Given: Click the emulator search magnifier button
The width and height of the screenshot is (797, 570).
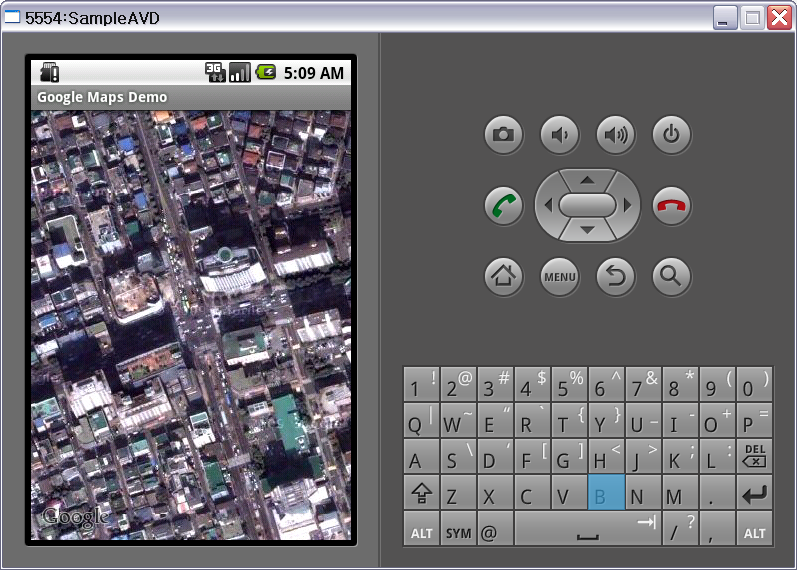Looking at the screenshot, I should pyautogui.click(x=671, y=277).
